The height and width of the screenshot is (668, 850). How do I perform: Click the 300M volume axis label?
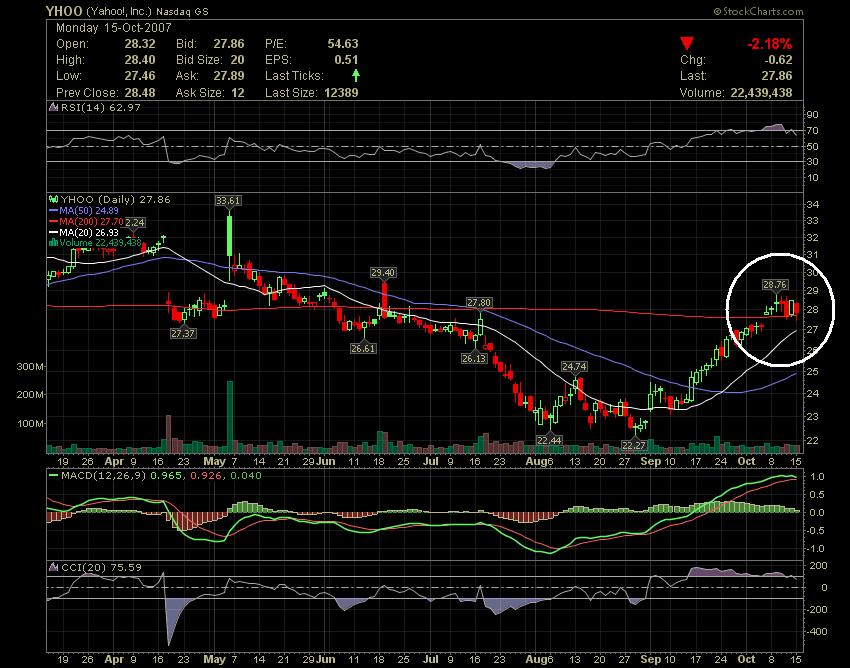30,367
